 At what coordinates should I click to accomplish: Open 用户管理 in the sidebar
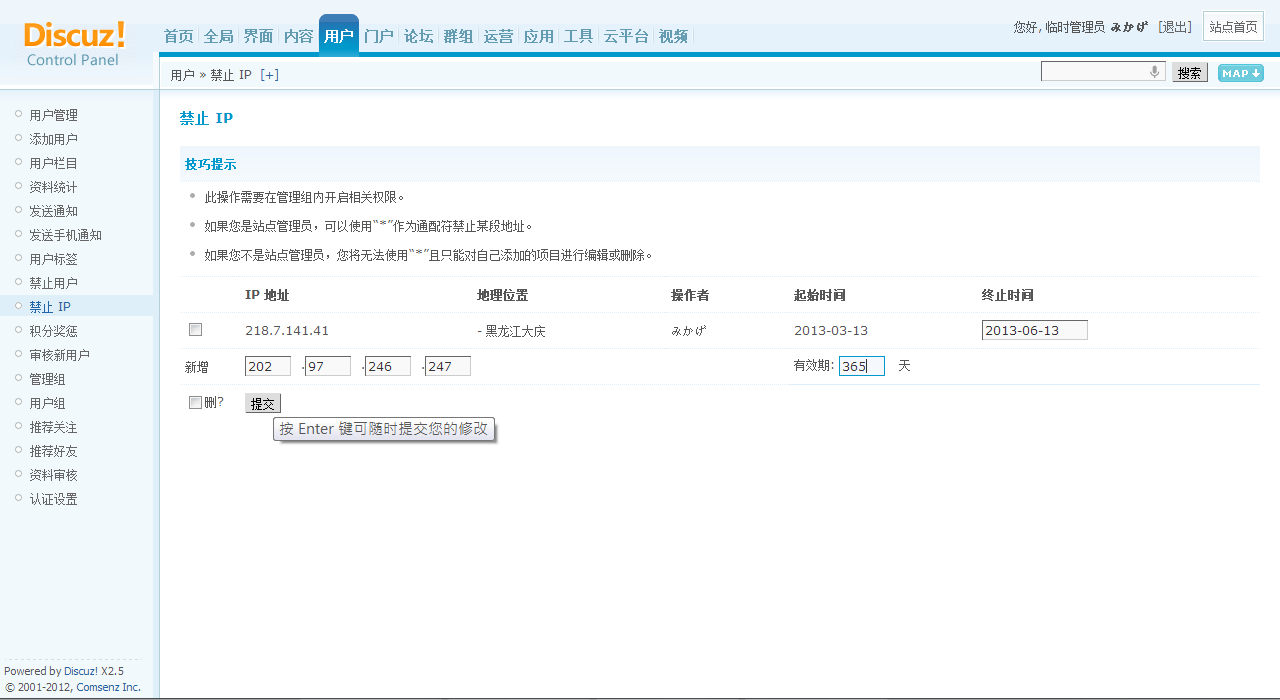click(x=53, y=115)
